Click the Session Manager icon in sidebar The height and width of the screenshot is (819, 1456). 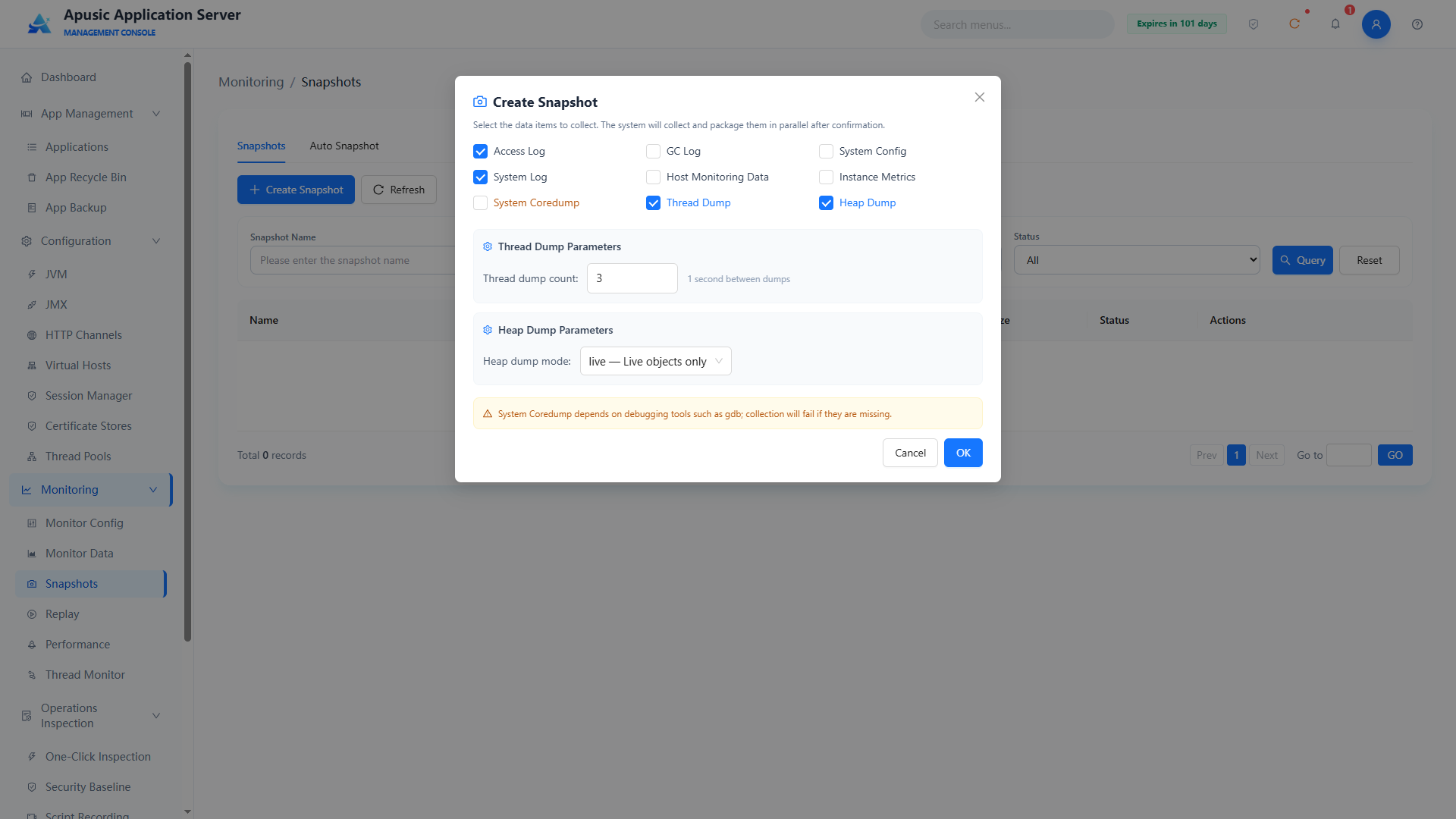[32, 396]
